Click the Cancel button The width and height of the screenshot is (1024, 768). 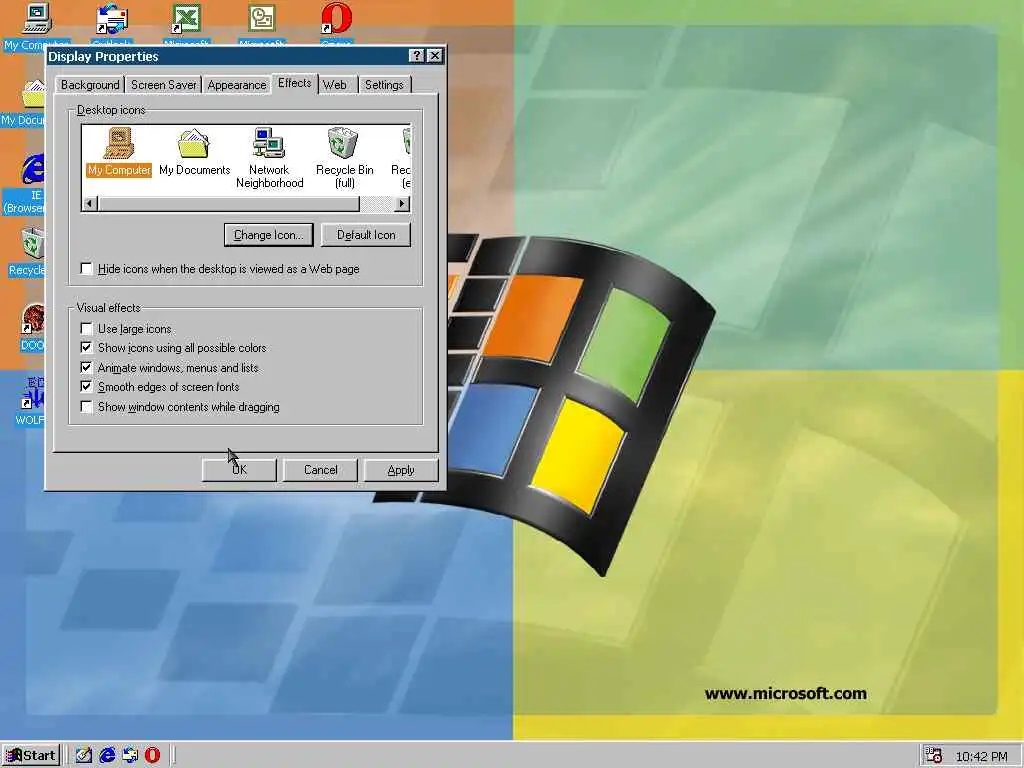(x=321, y=470)
